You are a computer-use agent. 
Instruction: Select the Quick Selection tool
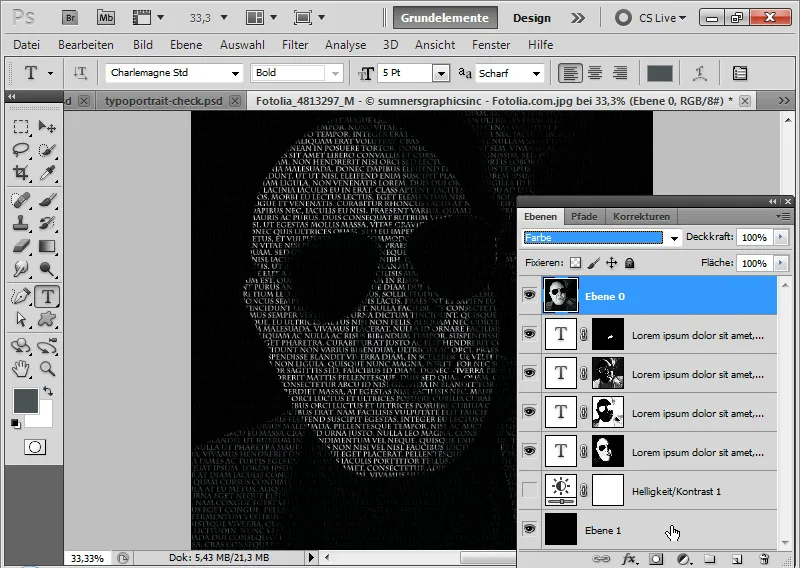tap(47, 150)
